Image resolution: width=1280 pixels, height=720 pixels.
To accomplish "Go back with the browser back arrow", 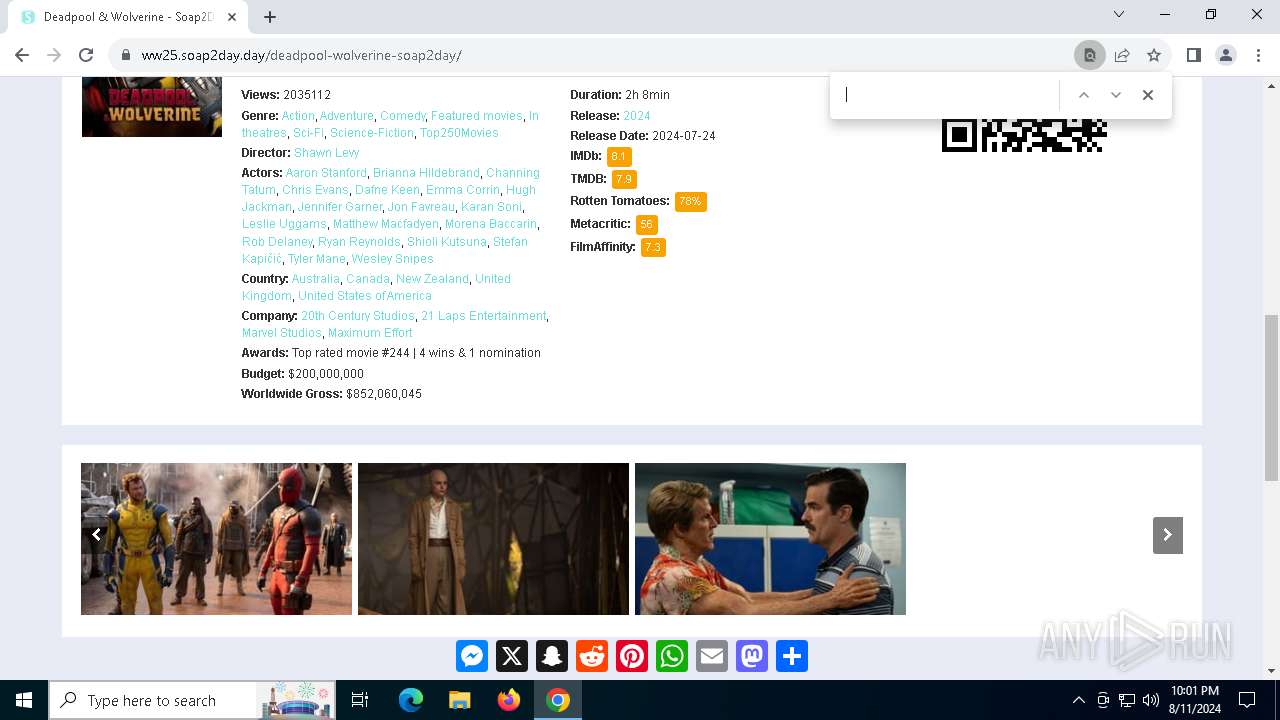I will click(22, 55).
